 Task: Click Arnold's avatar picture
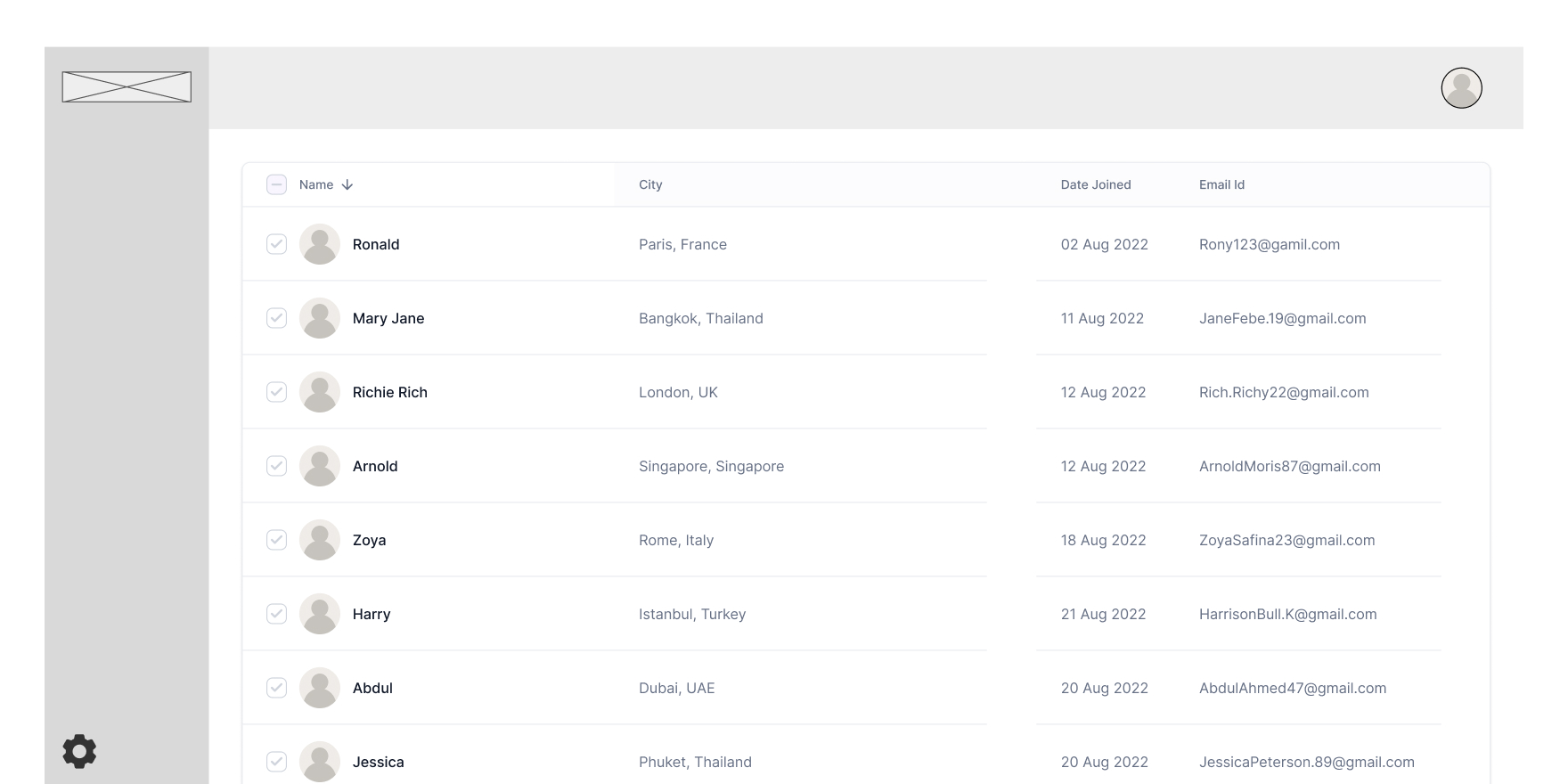click(319, 466)
